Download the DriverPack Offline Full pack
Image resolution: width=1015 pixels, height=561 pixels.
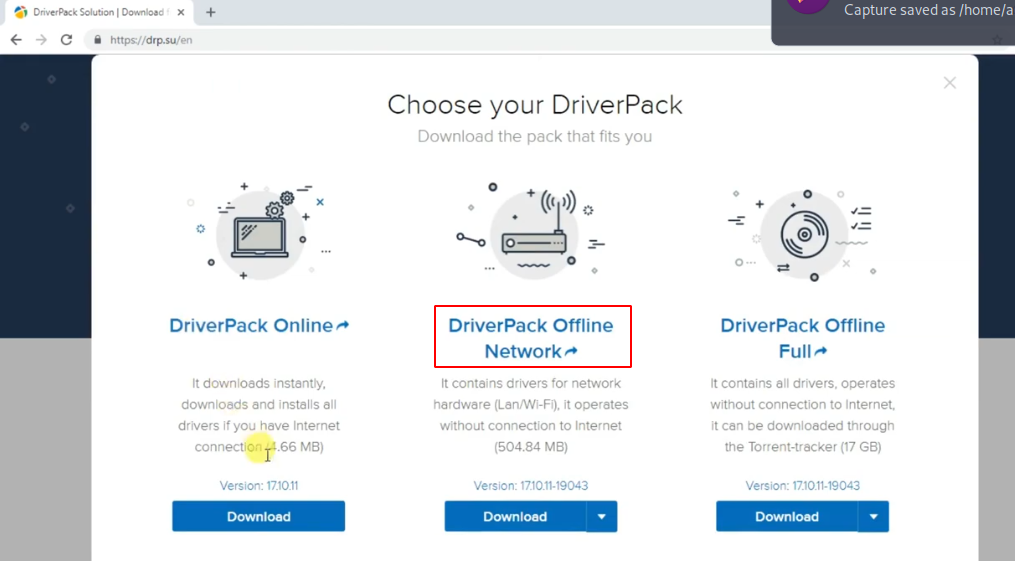coord(787,516)
